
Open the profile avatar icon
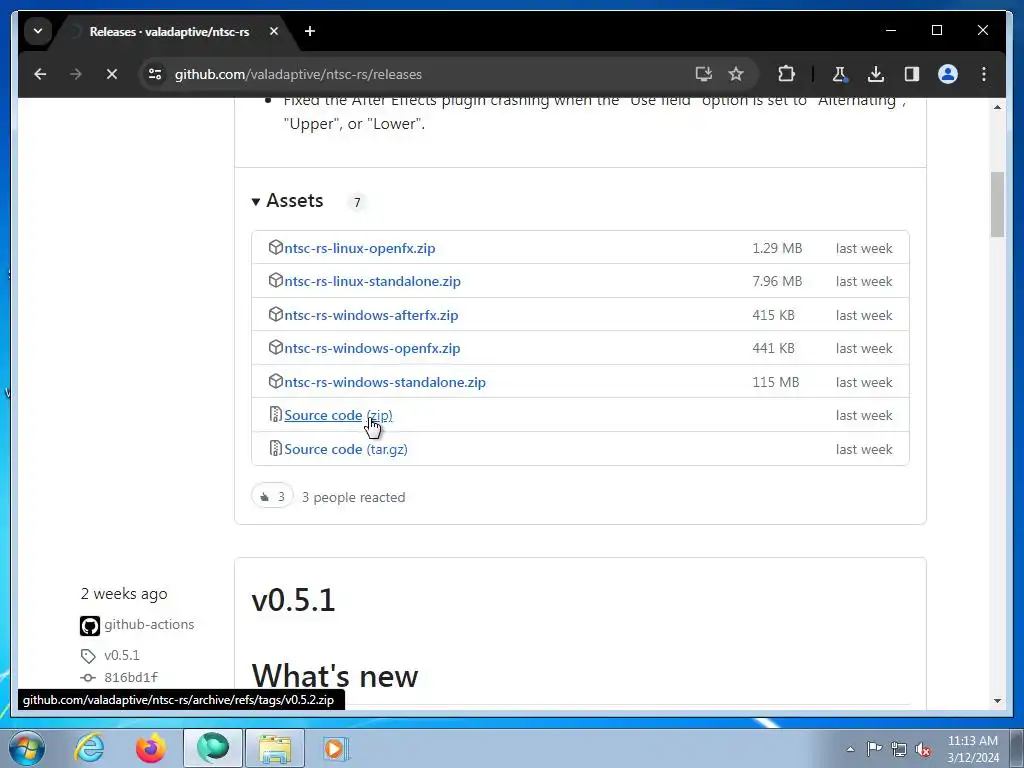(948, 74)
